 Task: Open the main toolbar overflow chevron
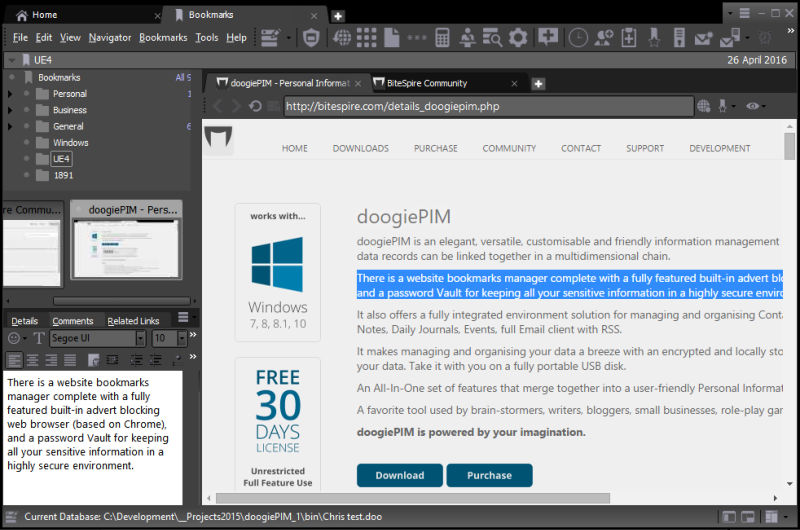[790, 31]
